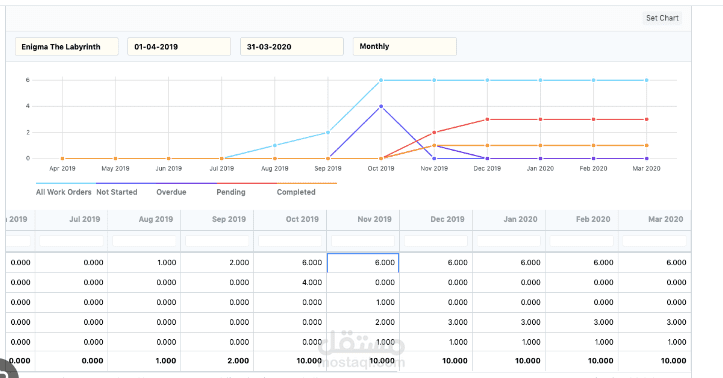Open the Monthly interval dropdown
Image resolution: width=723 pixels, height=378 pixels.
(x=405, y=47)
